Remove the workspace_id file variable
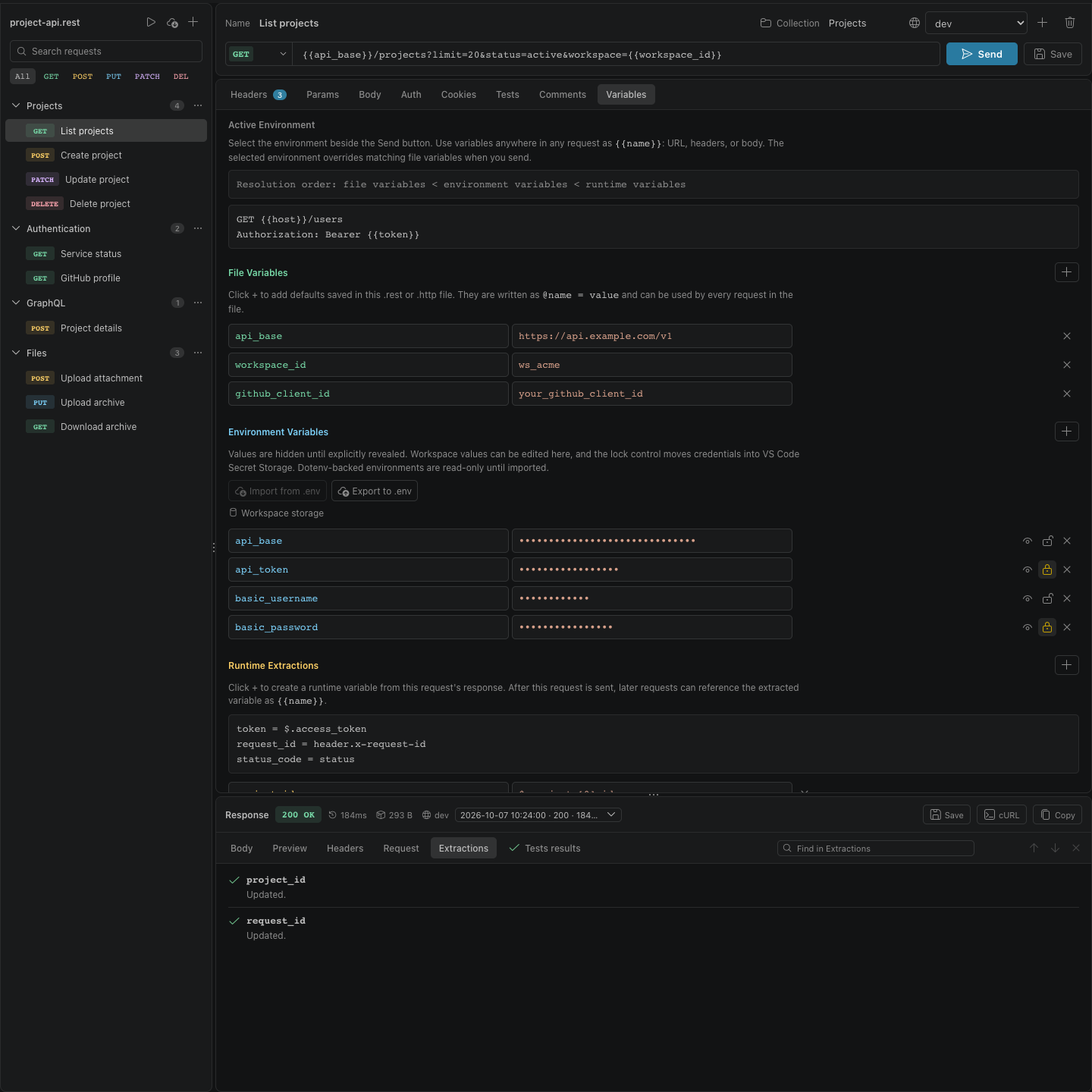Viewport: 1092px width, 1092px height. click(1067, 365)
